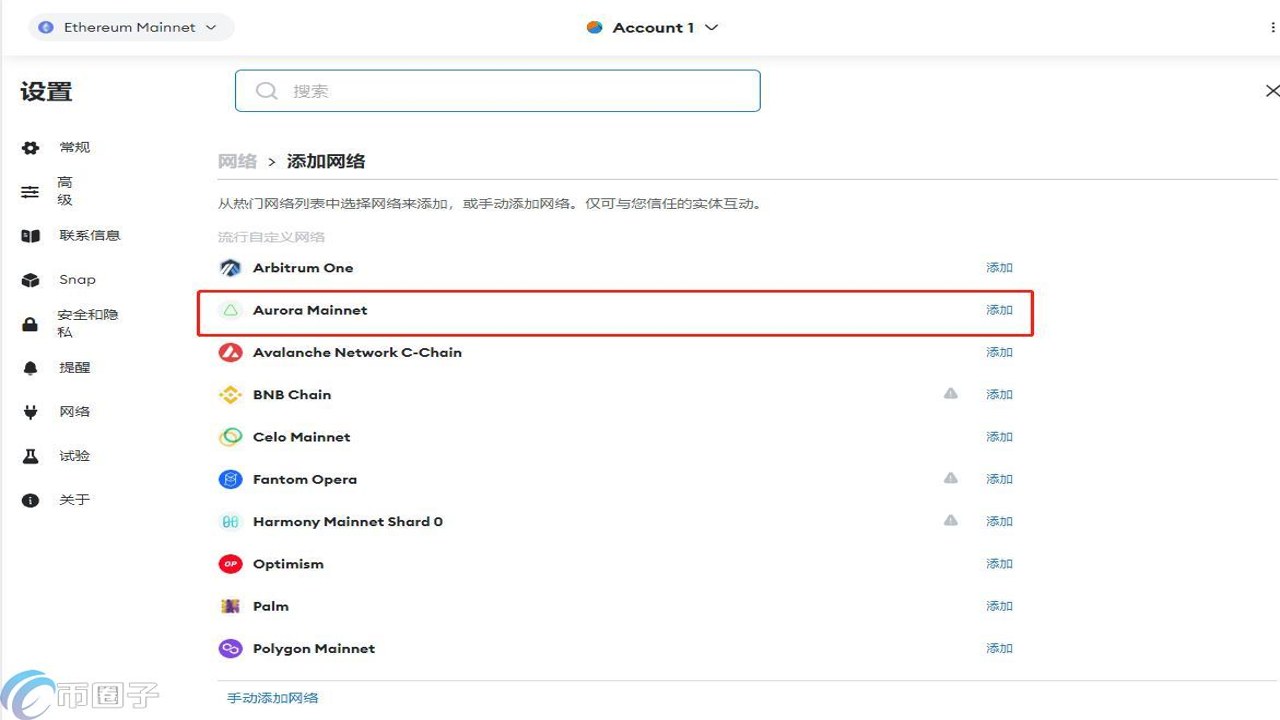Image resolution: width=1280 pixels, height=720 pixels.
Task: Close the settings page
Action: 1272,91
